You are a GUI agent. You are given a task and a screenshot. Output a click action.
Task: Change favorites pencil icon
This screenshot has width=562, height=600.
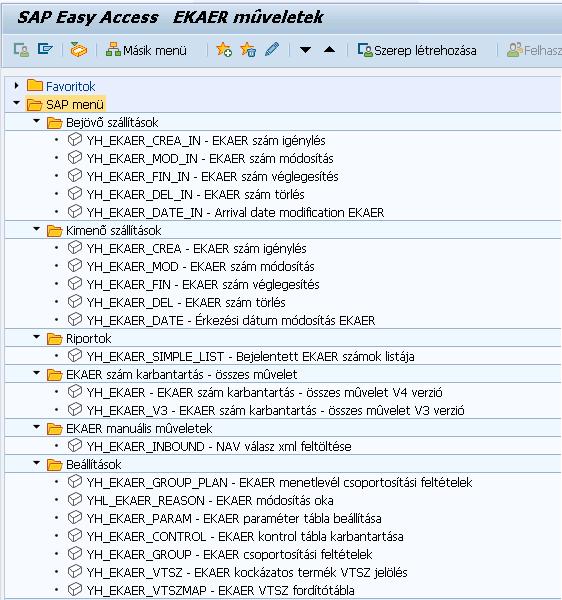(x=272, y=49)
